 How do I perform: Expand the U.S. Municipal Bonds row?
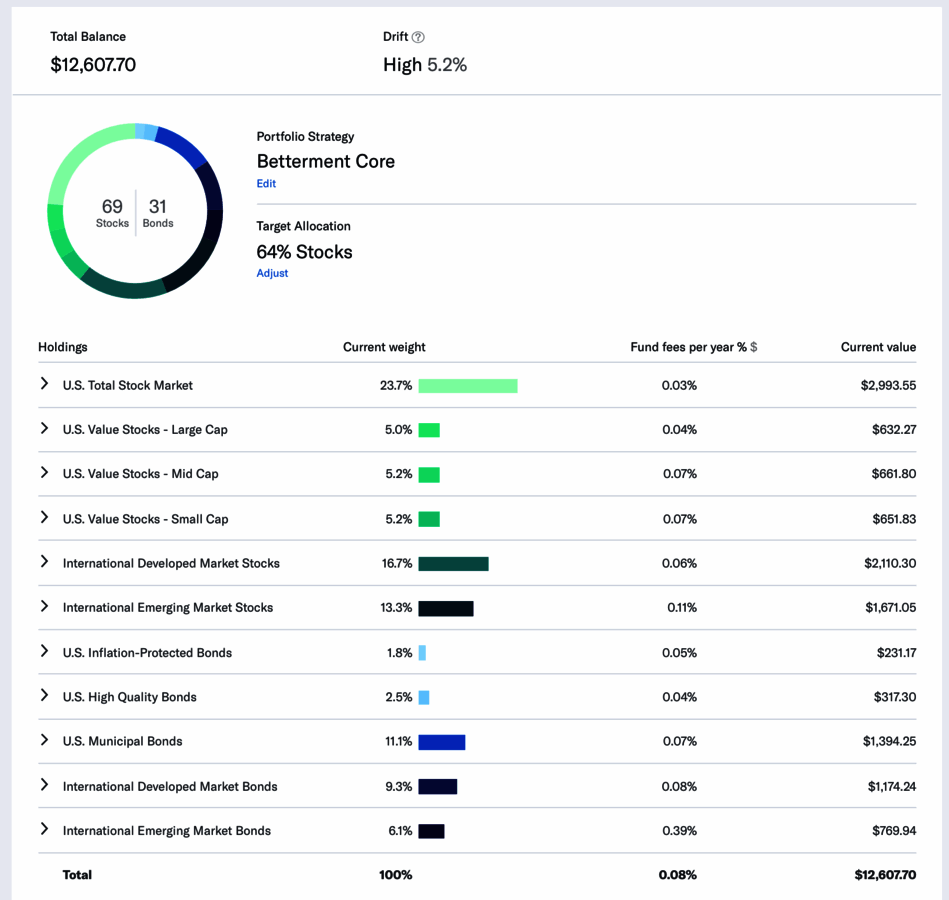tap(44, 740)
